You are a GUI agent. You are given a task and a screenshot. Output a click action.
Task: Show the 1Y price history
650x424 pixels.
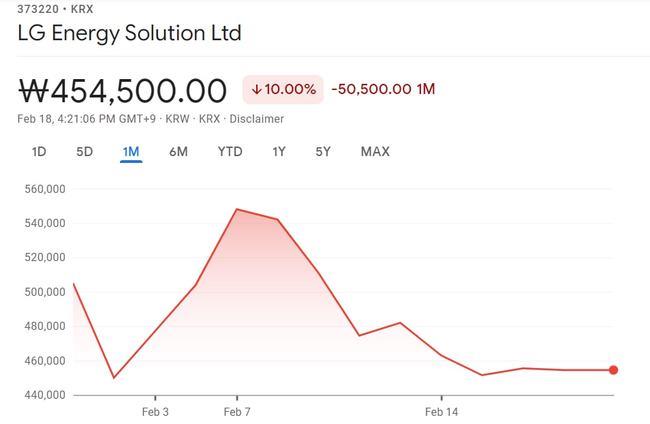(x=279, y=152)
